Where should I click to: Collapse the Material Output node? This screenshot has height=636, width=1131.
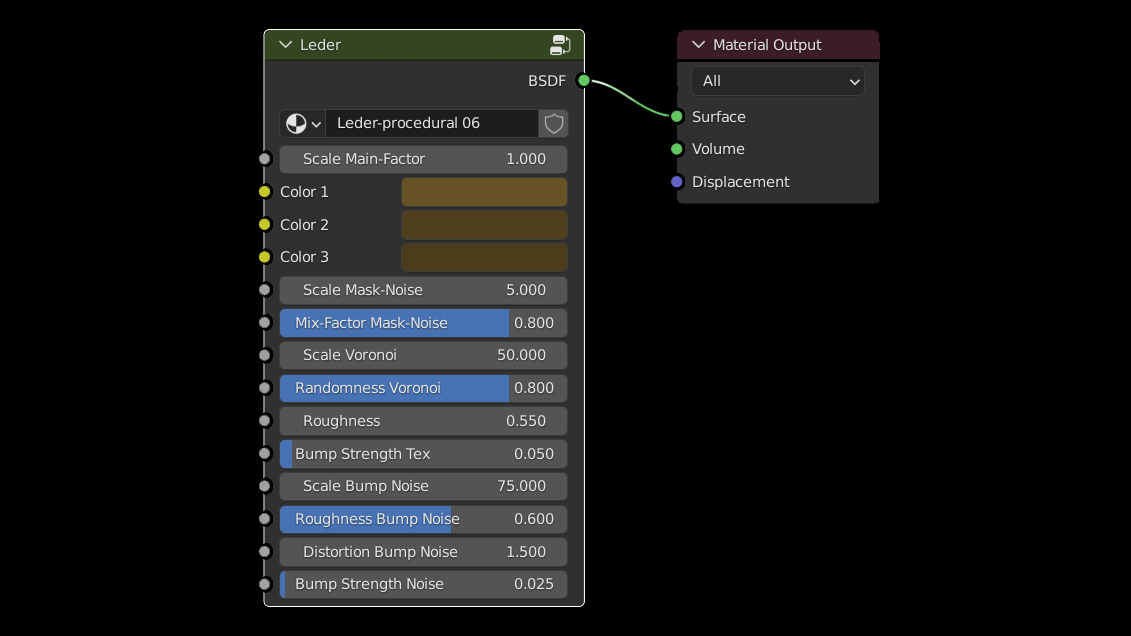point(698,45)
